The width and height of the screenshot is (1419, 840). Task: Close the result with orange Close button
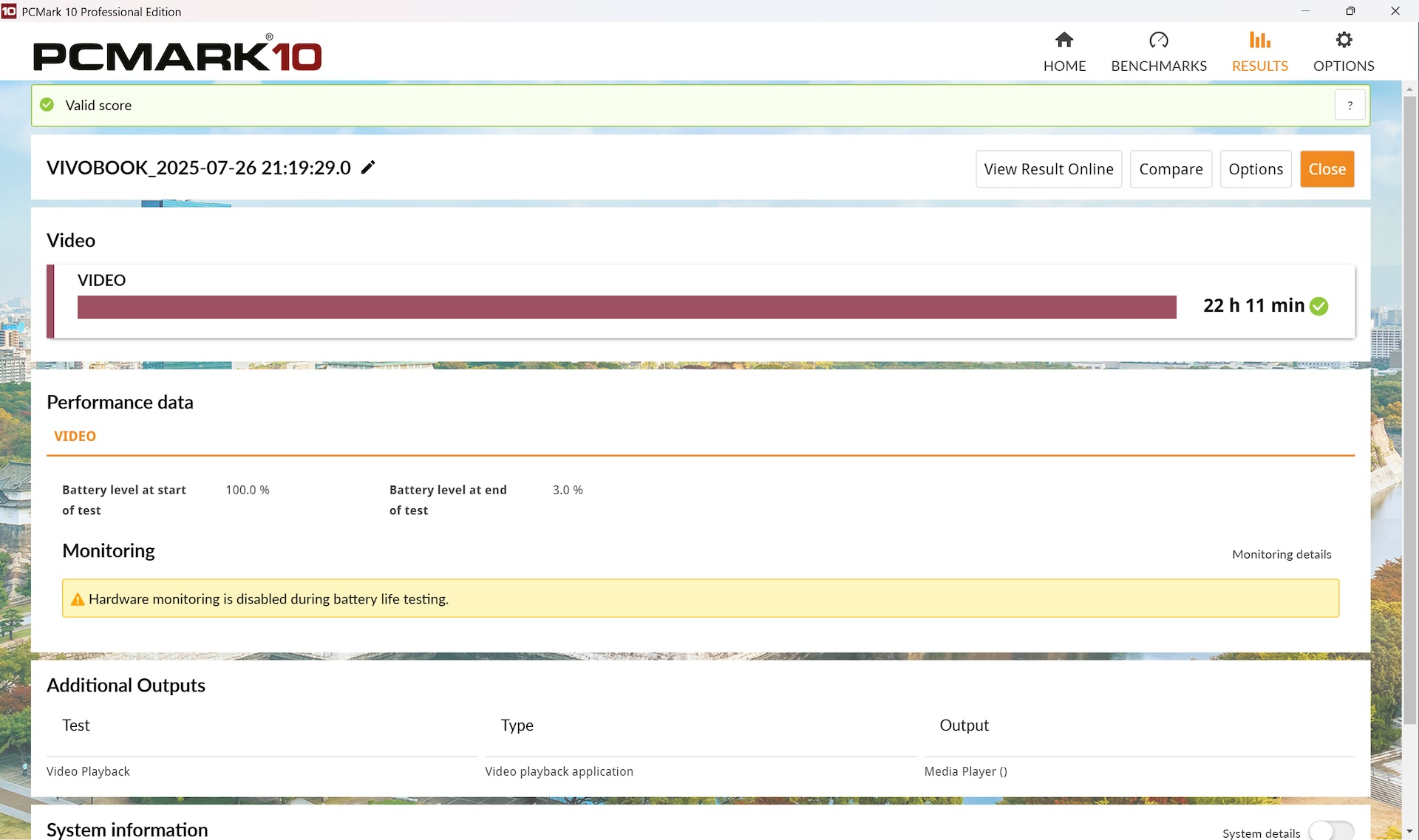[1327, 169]
